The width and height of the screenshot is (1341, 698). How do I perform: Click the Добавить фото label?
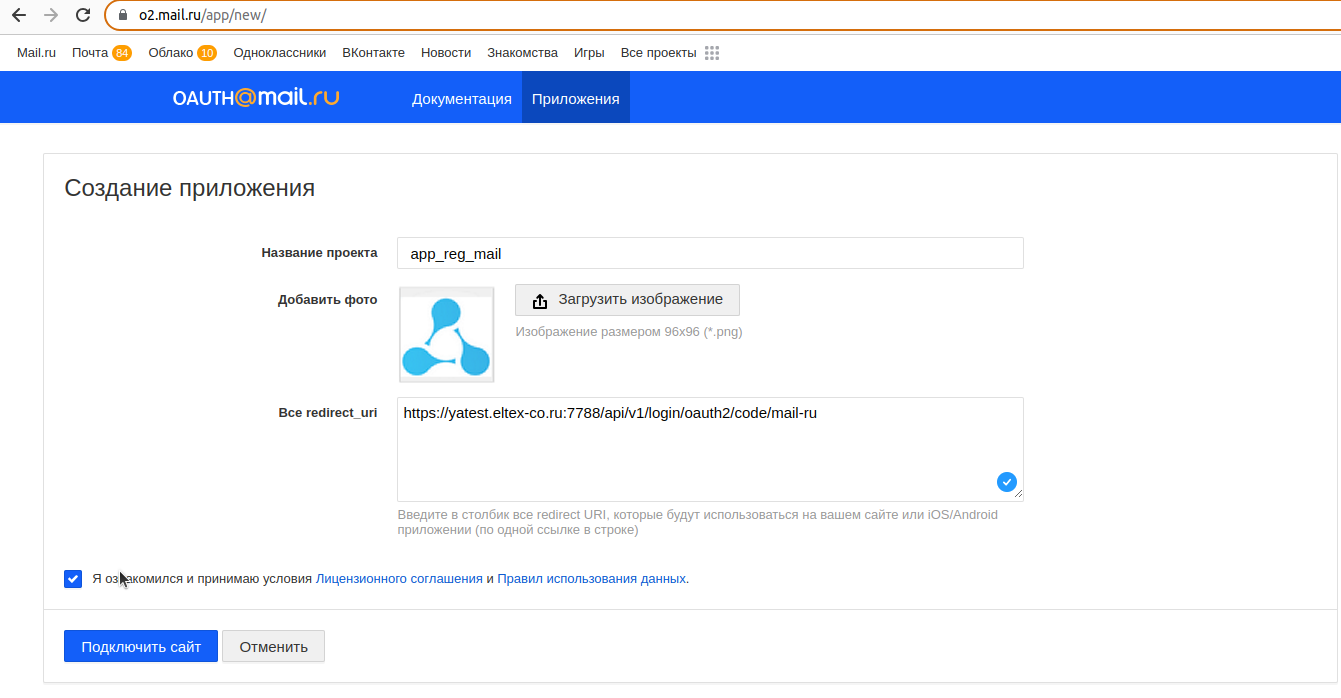click(328, 299)
